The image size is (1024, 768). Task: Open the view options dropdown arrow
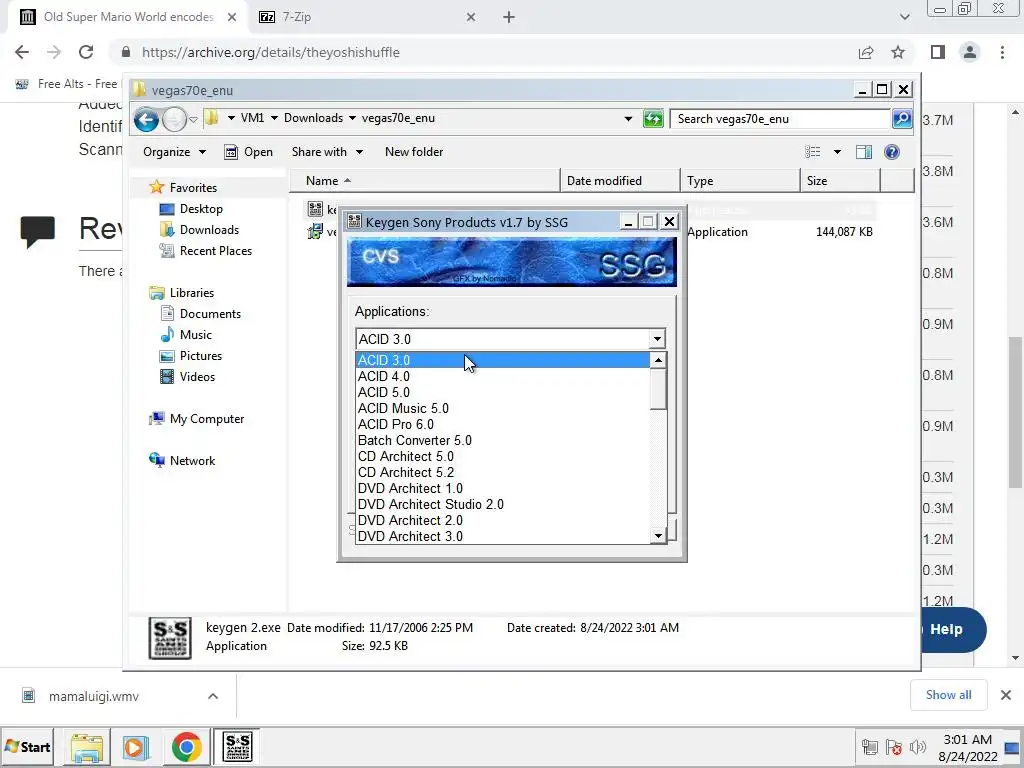coord(837,152)
